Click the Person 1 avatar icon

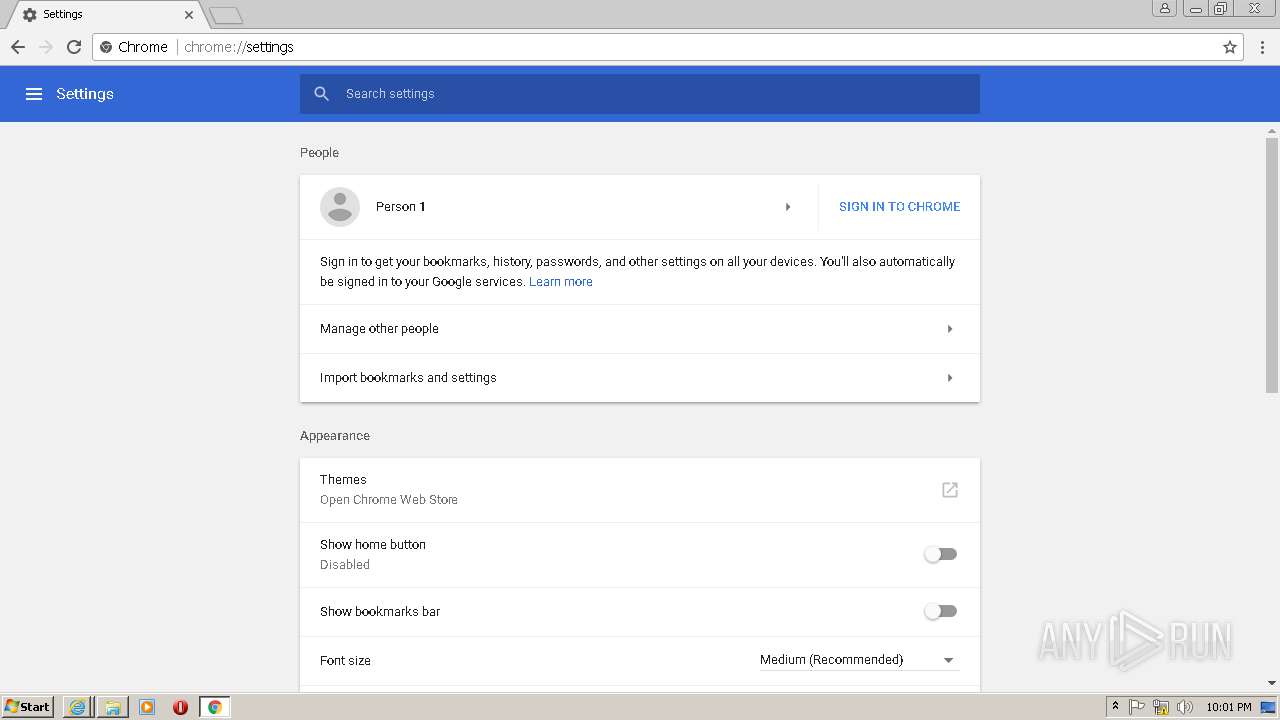[x=340, y=207]
